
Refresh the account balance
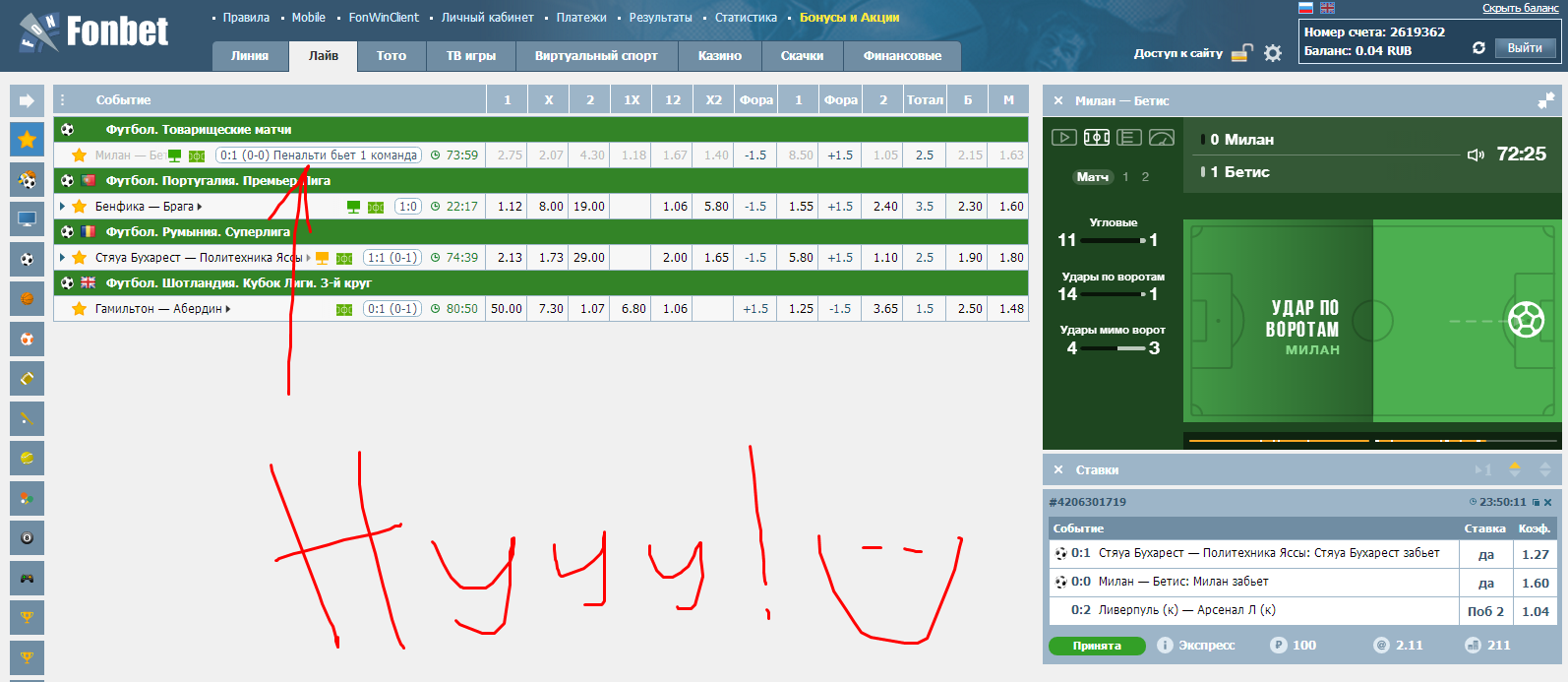1478,48
